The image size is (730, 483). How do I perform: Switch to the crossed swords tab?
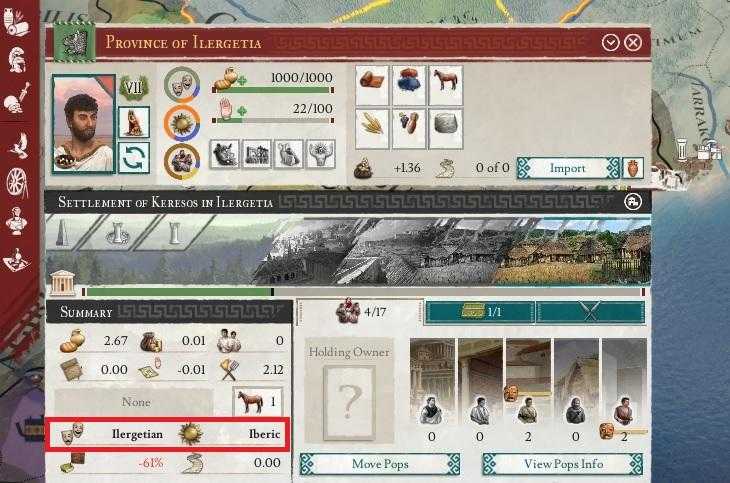[590, 312]
